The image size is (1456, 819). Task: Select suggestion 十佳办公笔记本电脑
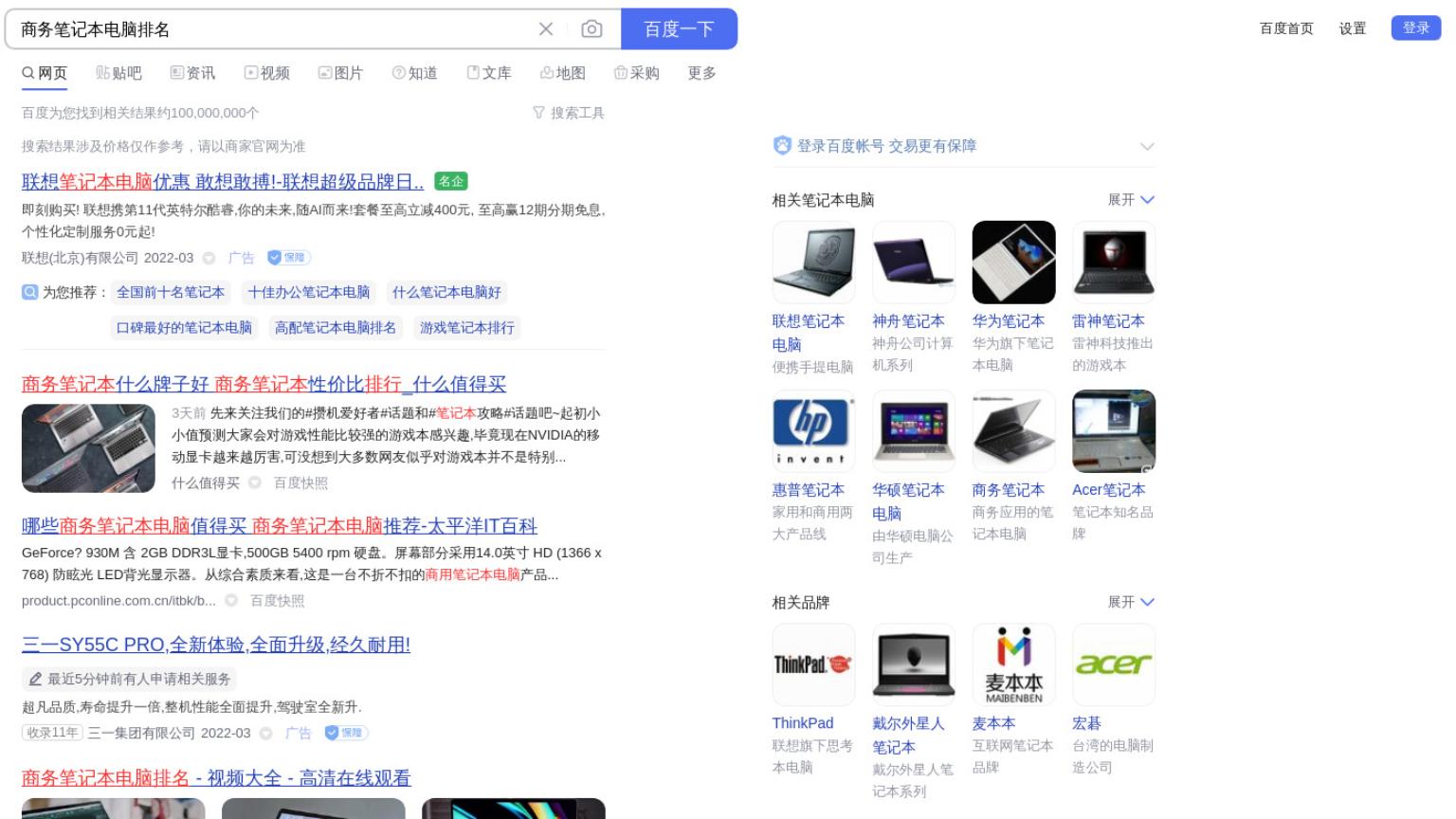309,292
